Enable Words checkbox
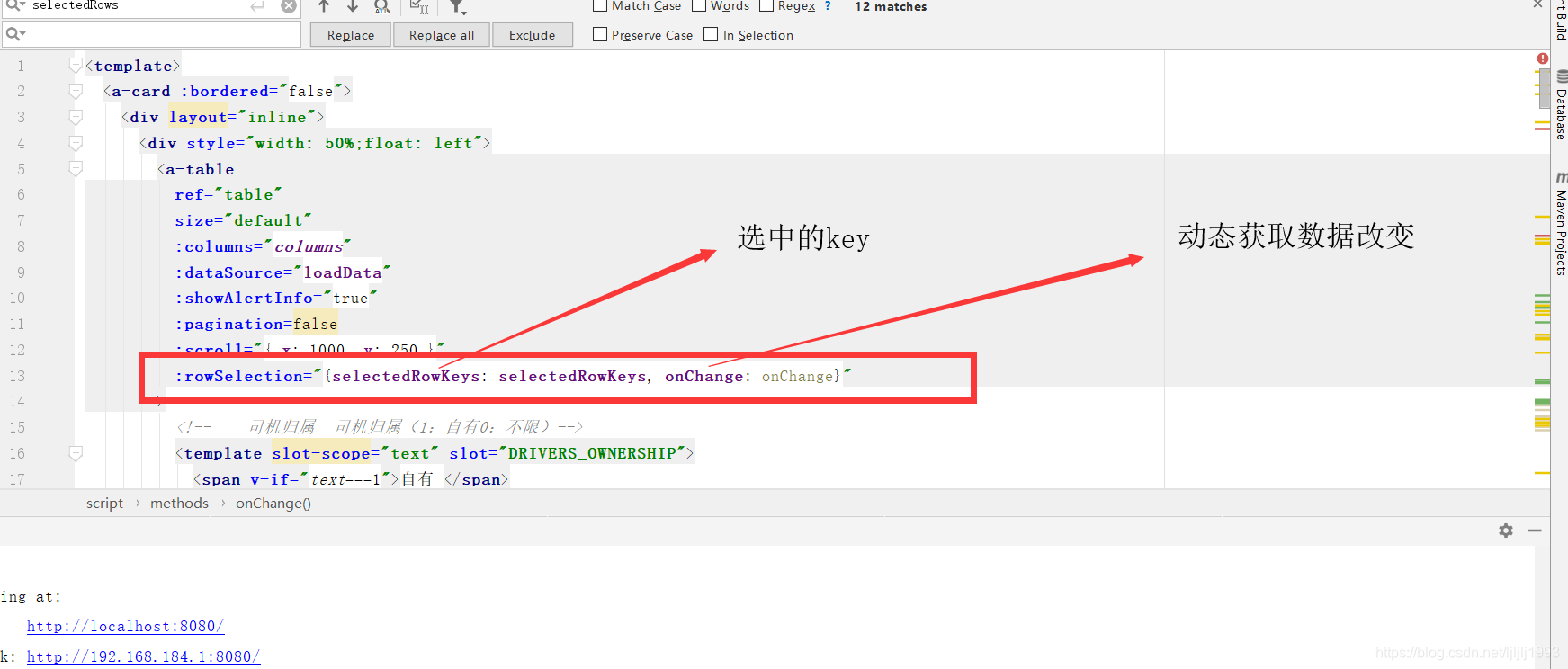 point(699,5)
